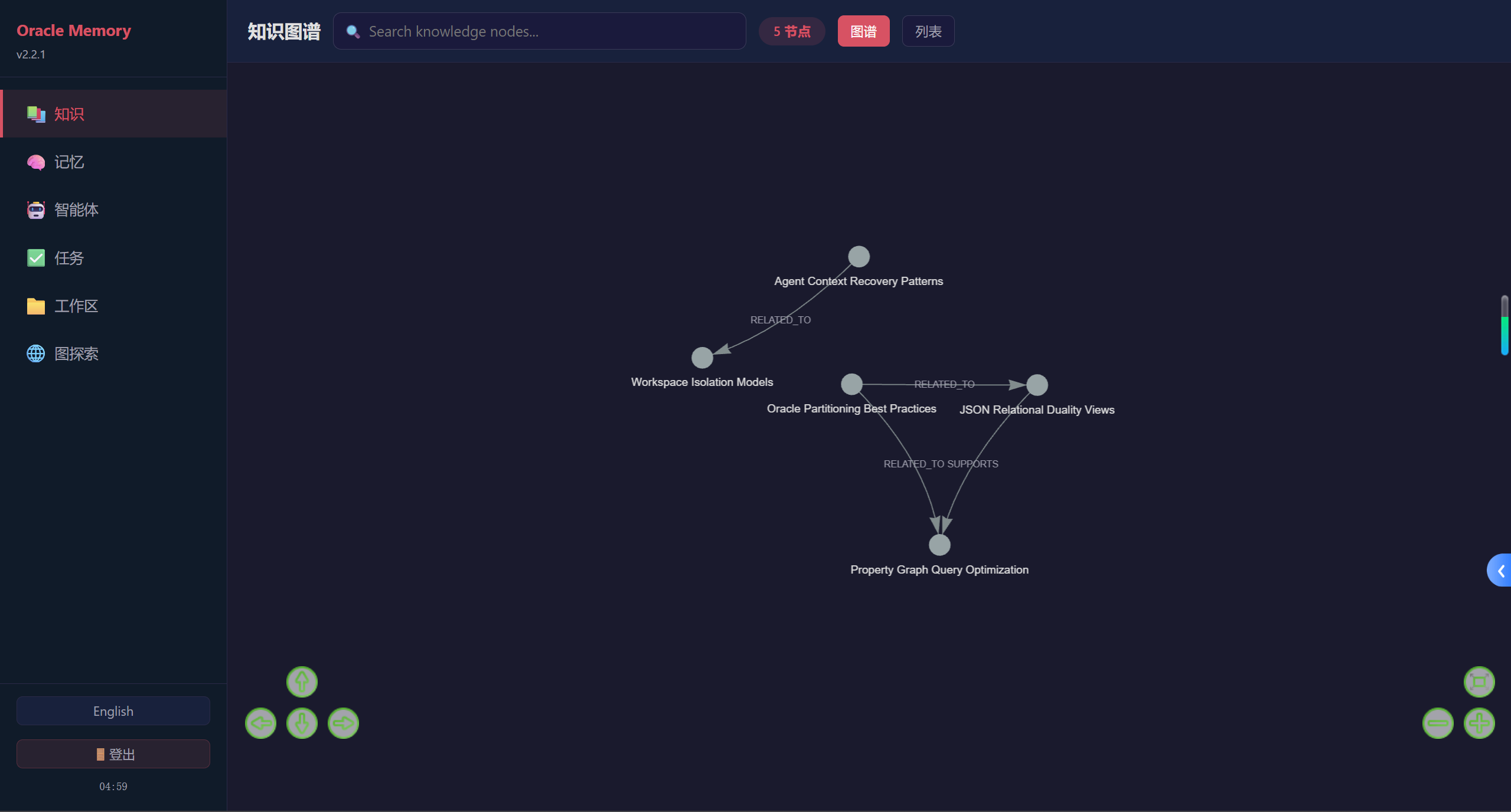Select the Agent Context Recovery Patterns node

coord(859,257)
